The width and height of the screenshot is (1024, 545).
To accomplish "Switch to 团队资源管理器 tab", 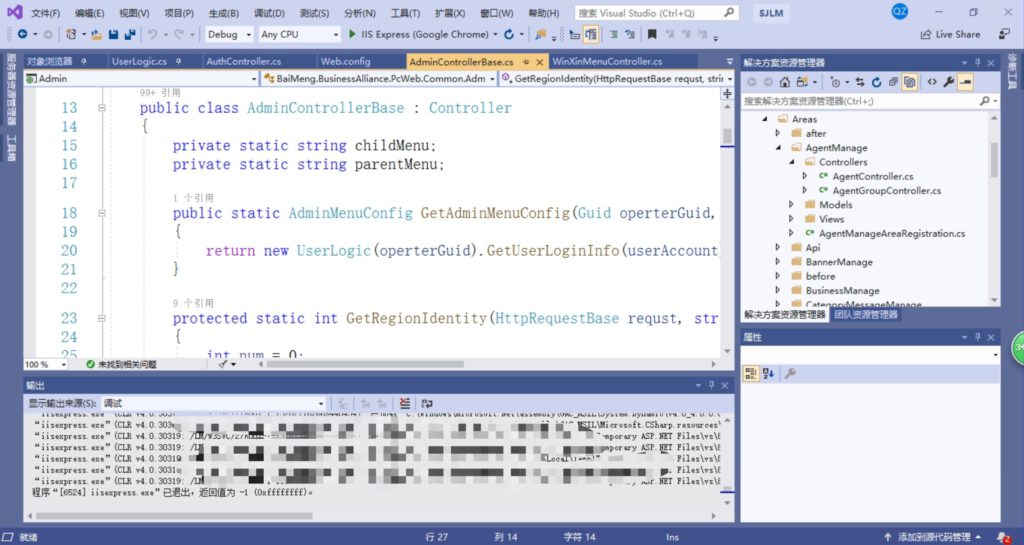I will tap(866, 315).
